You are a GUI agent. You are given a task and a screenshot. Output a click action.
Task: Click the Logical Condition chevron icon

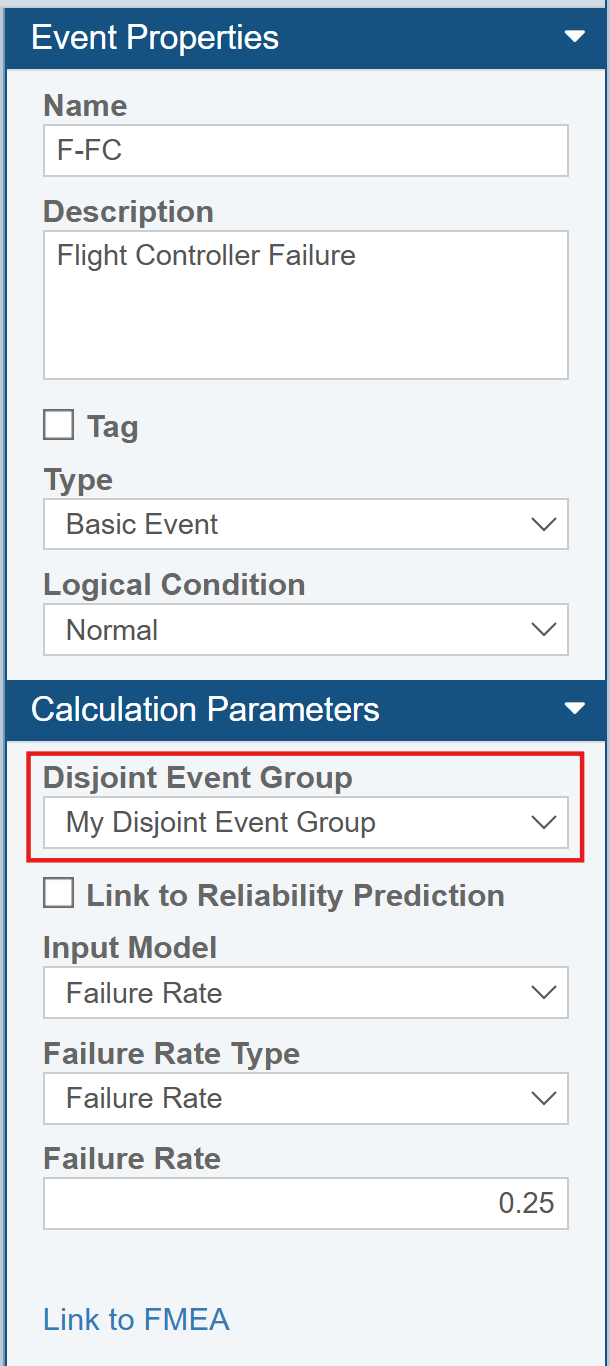(543, 630)
